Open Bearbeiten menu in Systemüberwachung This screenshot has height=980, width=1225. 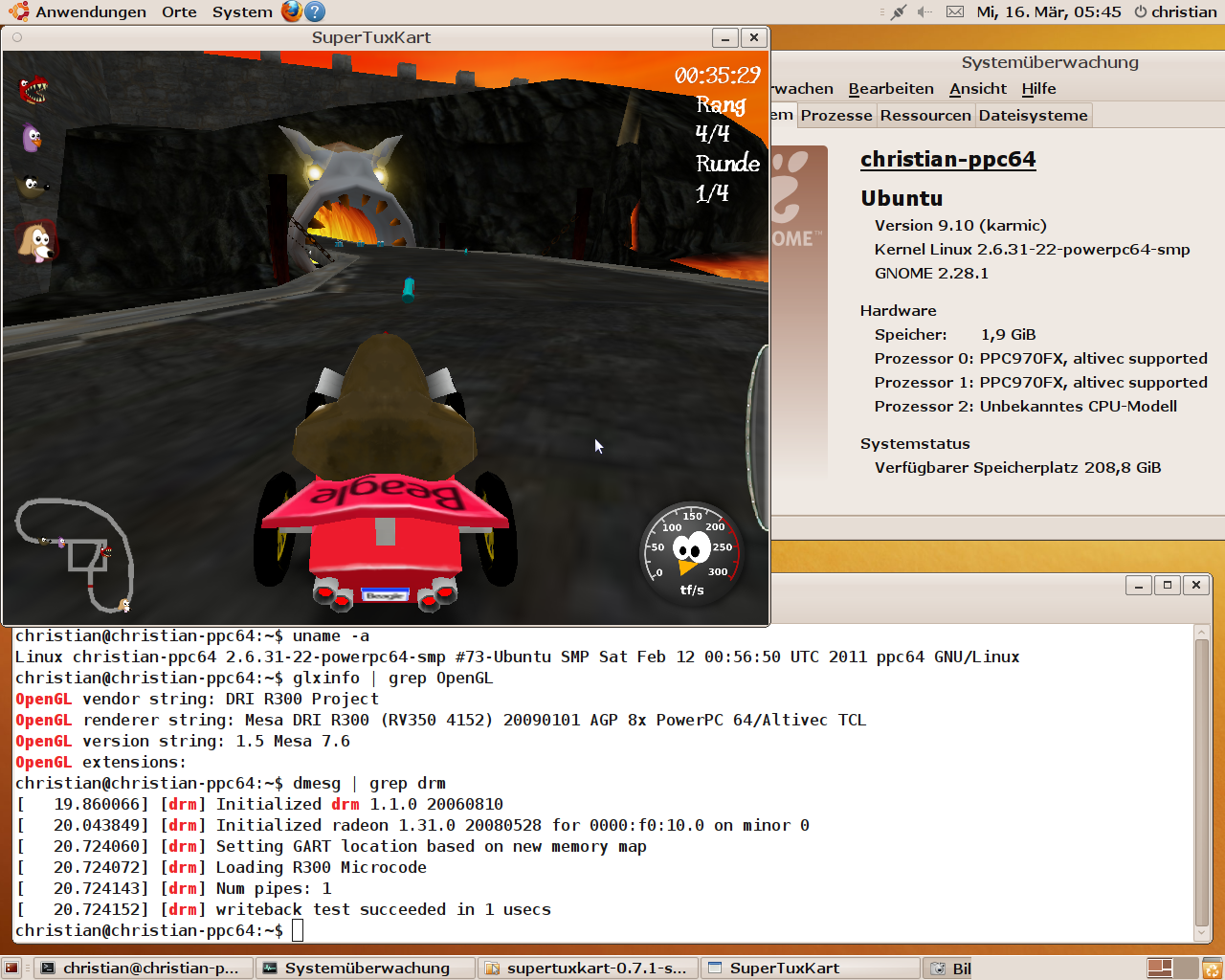(891, 88)
